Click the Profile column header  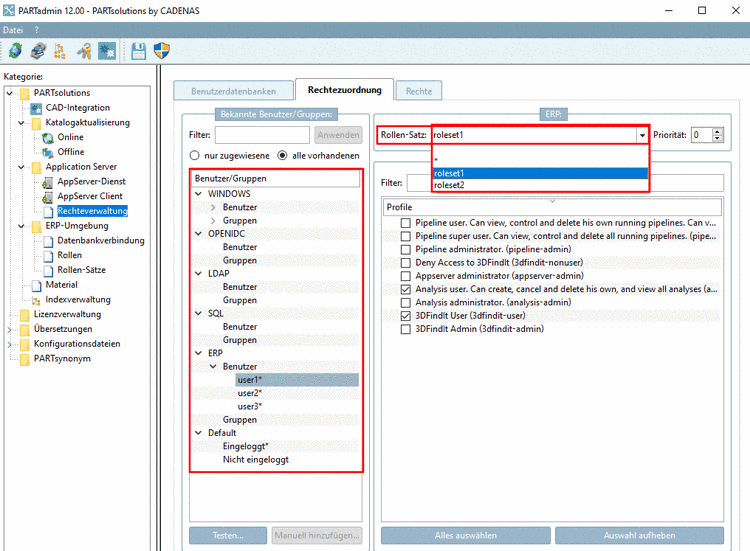(x=551, y=207)
